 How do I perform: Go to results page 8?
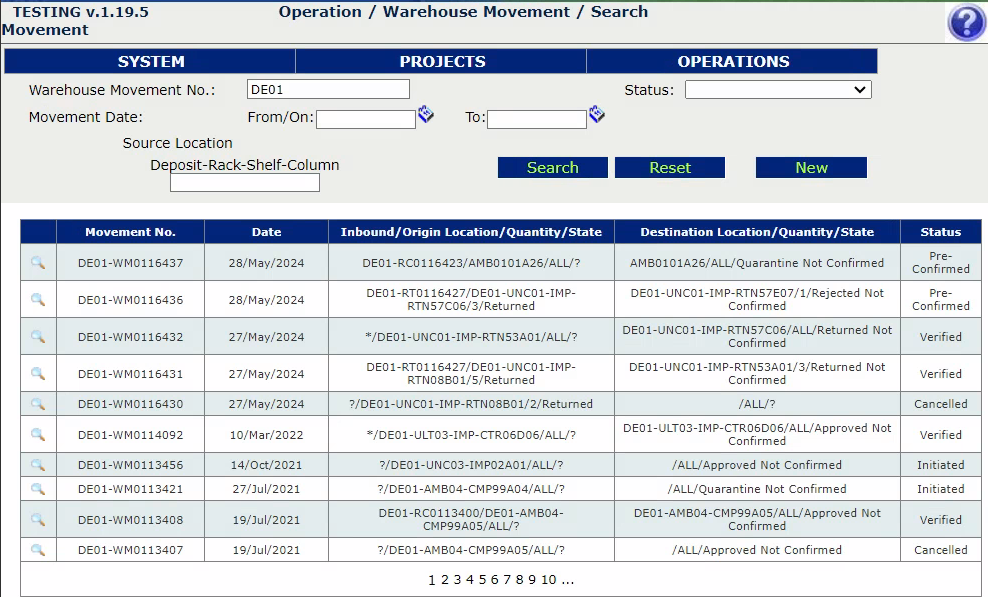[x=519, y=579]
